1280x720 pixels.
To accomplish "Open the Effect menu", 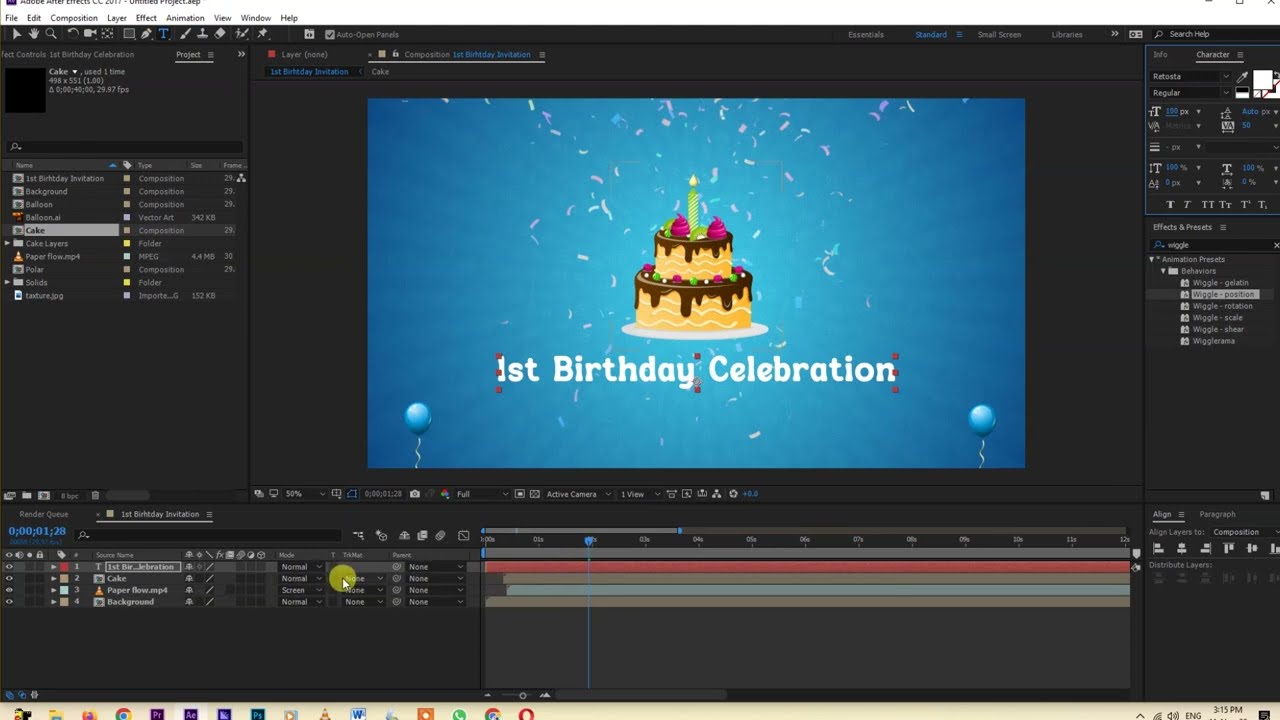I will coord(146,18).
